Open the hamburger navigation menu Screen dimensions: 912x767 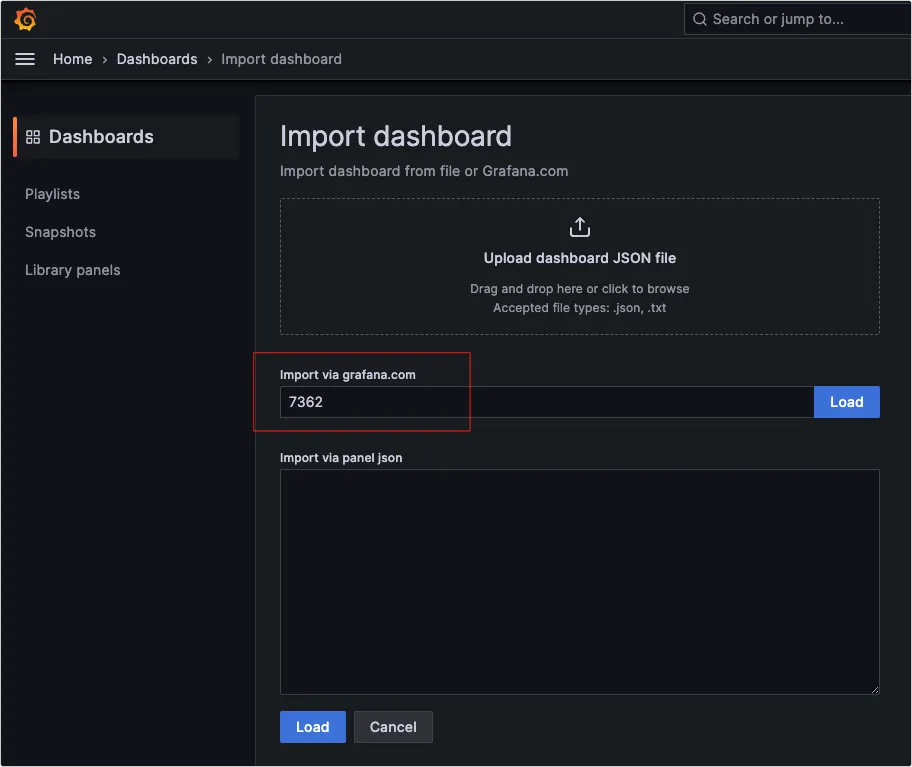pyautogui.click(x=25, y=59)
